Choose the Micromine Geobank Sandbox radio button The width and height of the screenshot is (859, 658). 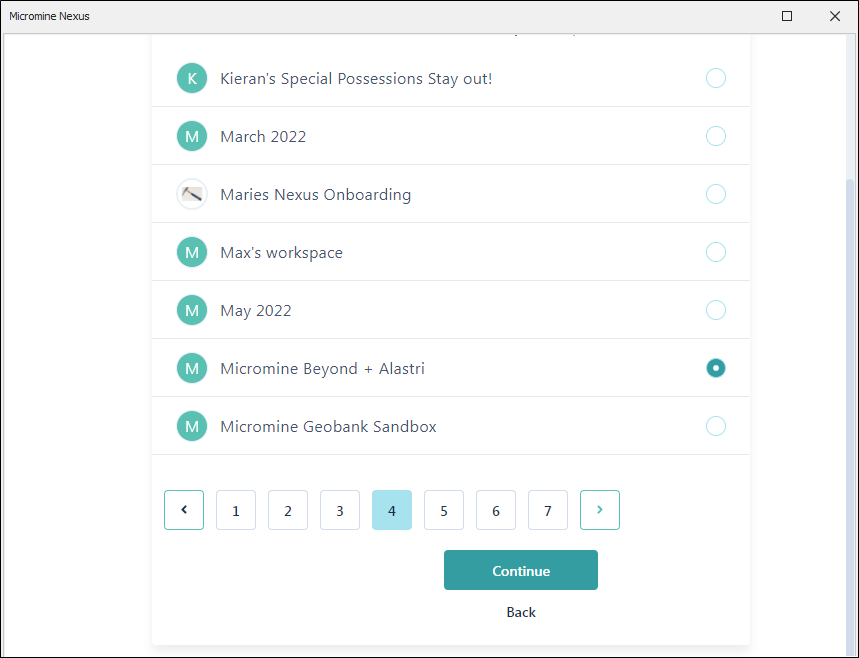(716, 426)
